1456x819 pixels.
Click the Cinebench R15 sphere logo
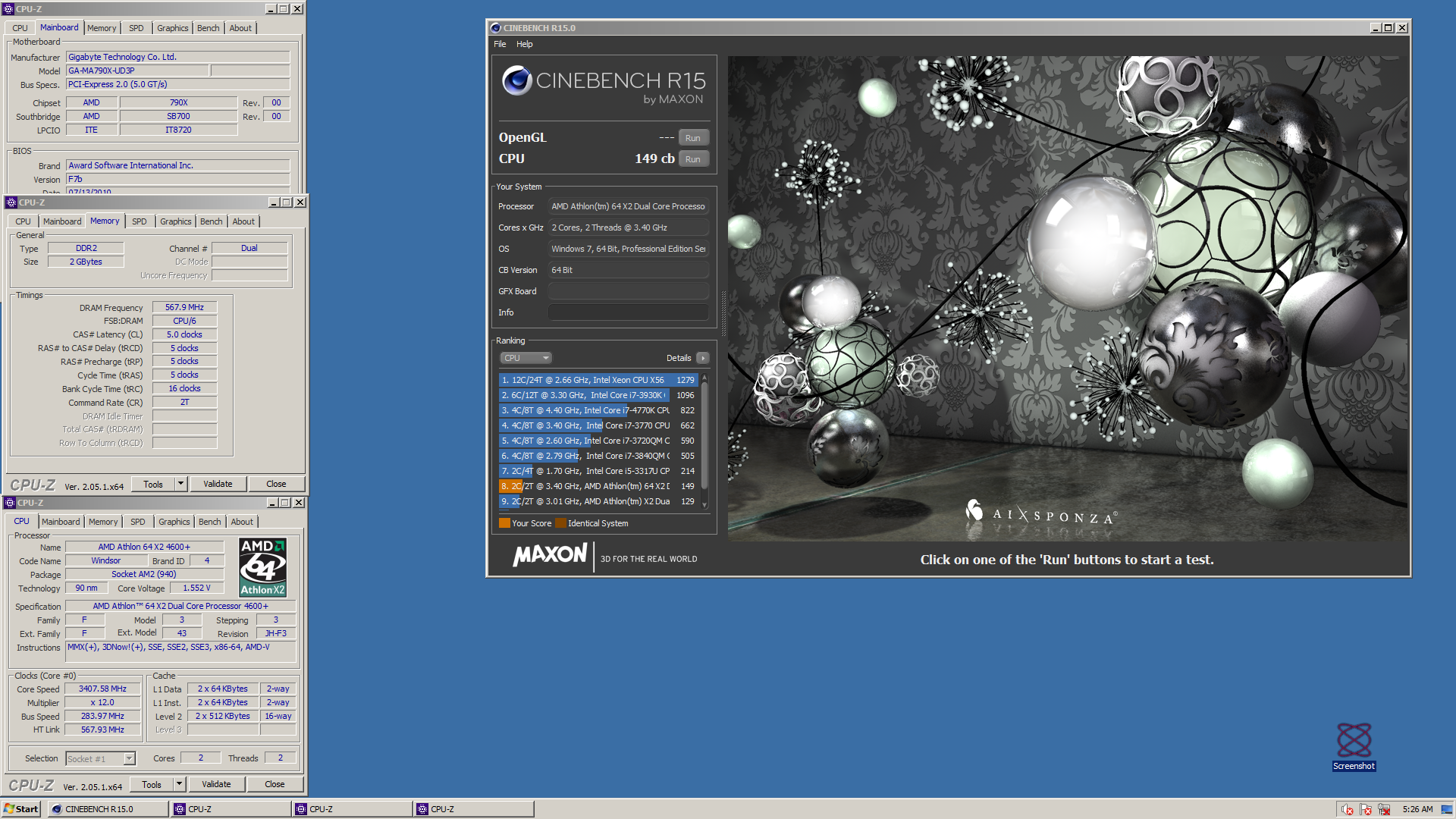(x=517, y=80)
